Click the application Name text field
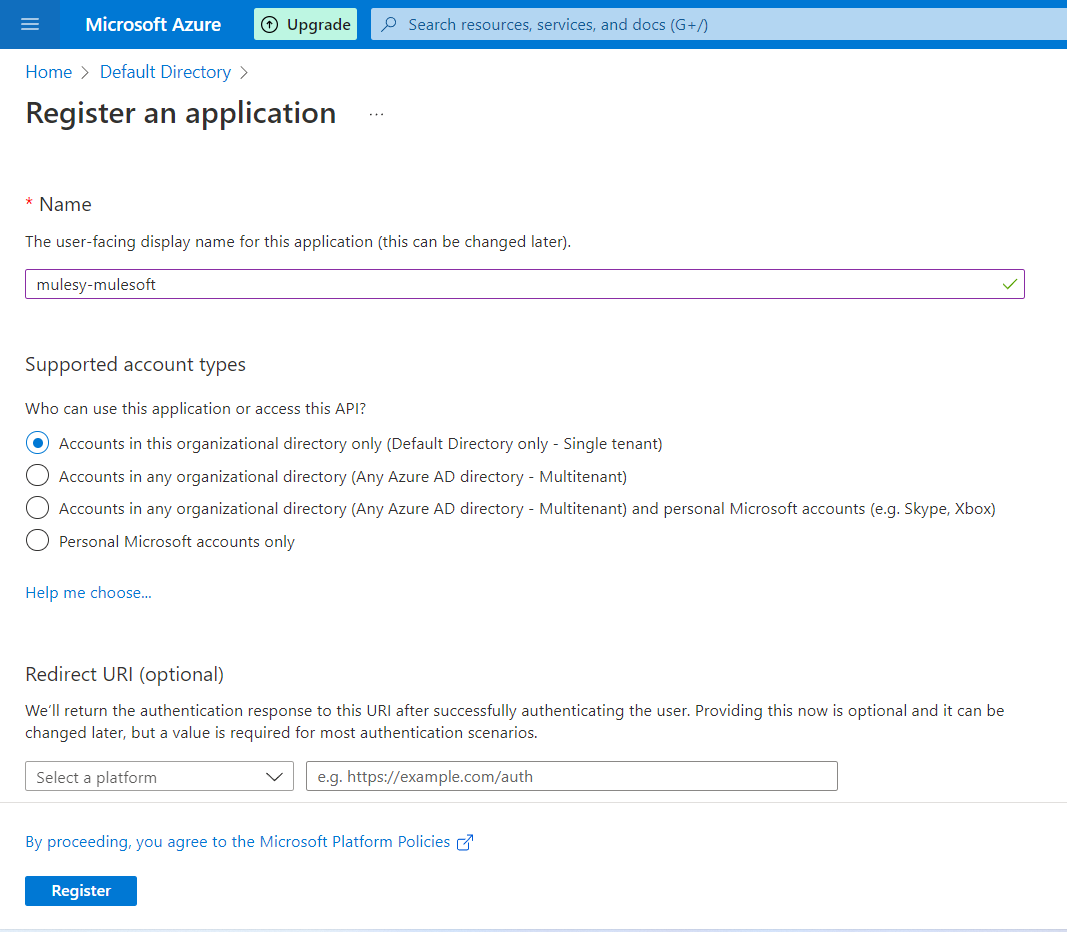The image size is (1067, 932). click(x=510, y=284)
